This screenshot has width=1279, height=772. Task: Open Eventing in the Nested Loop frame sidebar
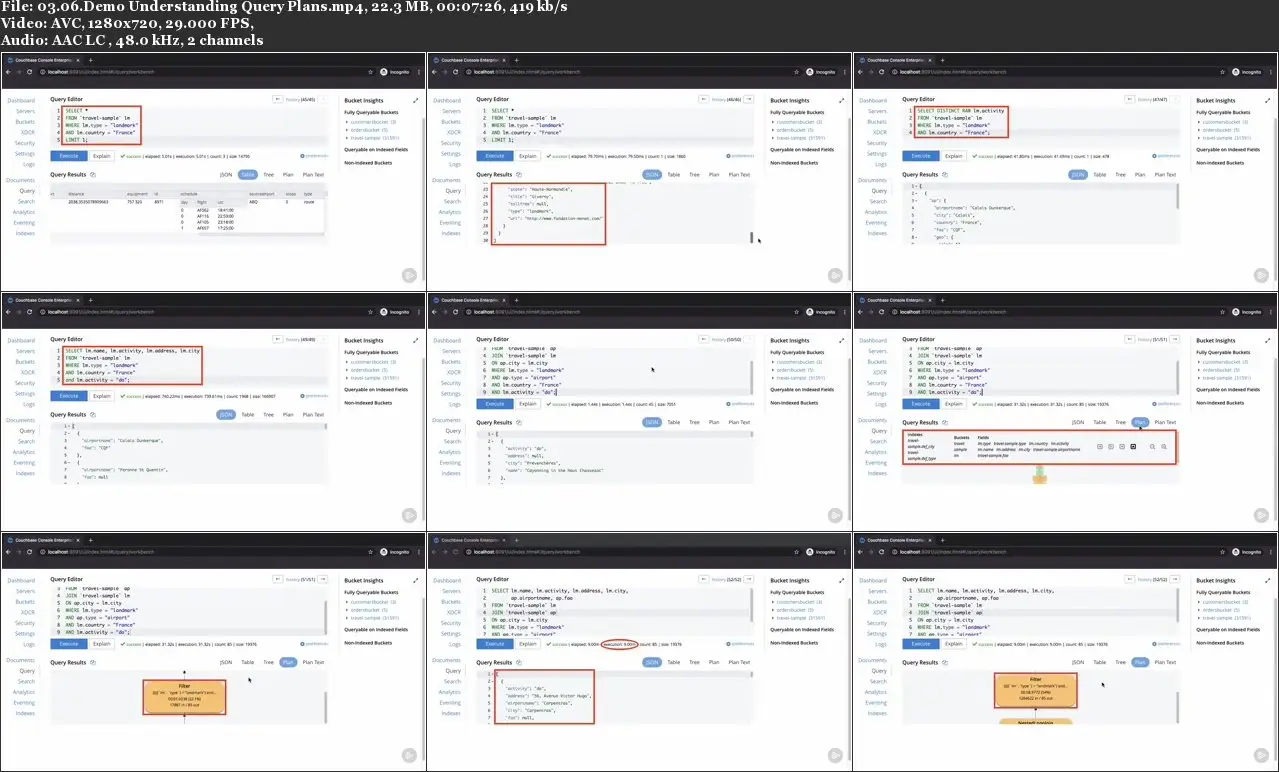click(x=876, y=703)
